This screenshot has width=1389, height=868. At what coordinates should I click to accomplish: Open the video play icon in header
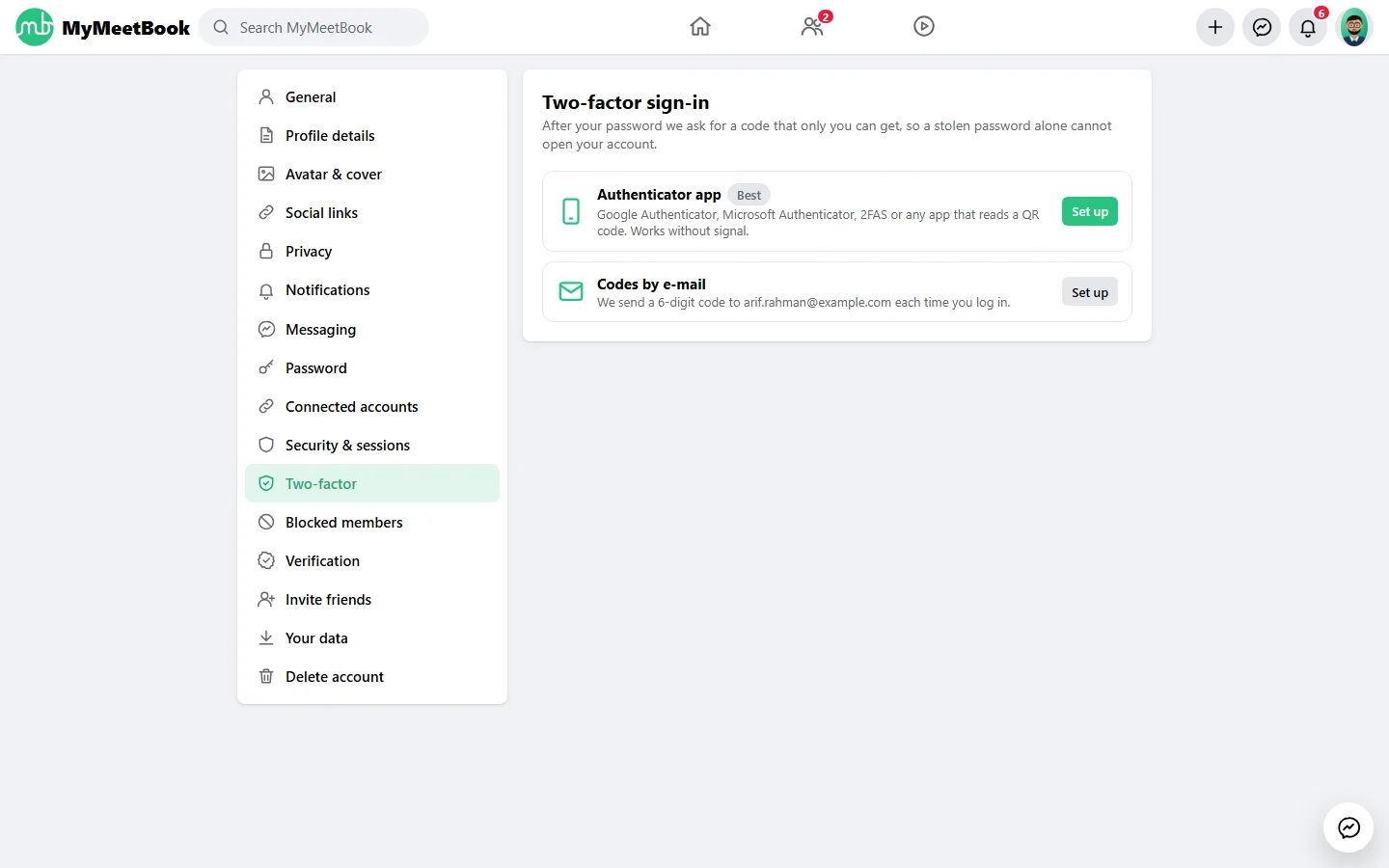tap(924, 27)
